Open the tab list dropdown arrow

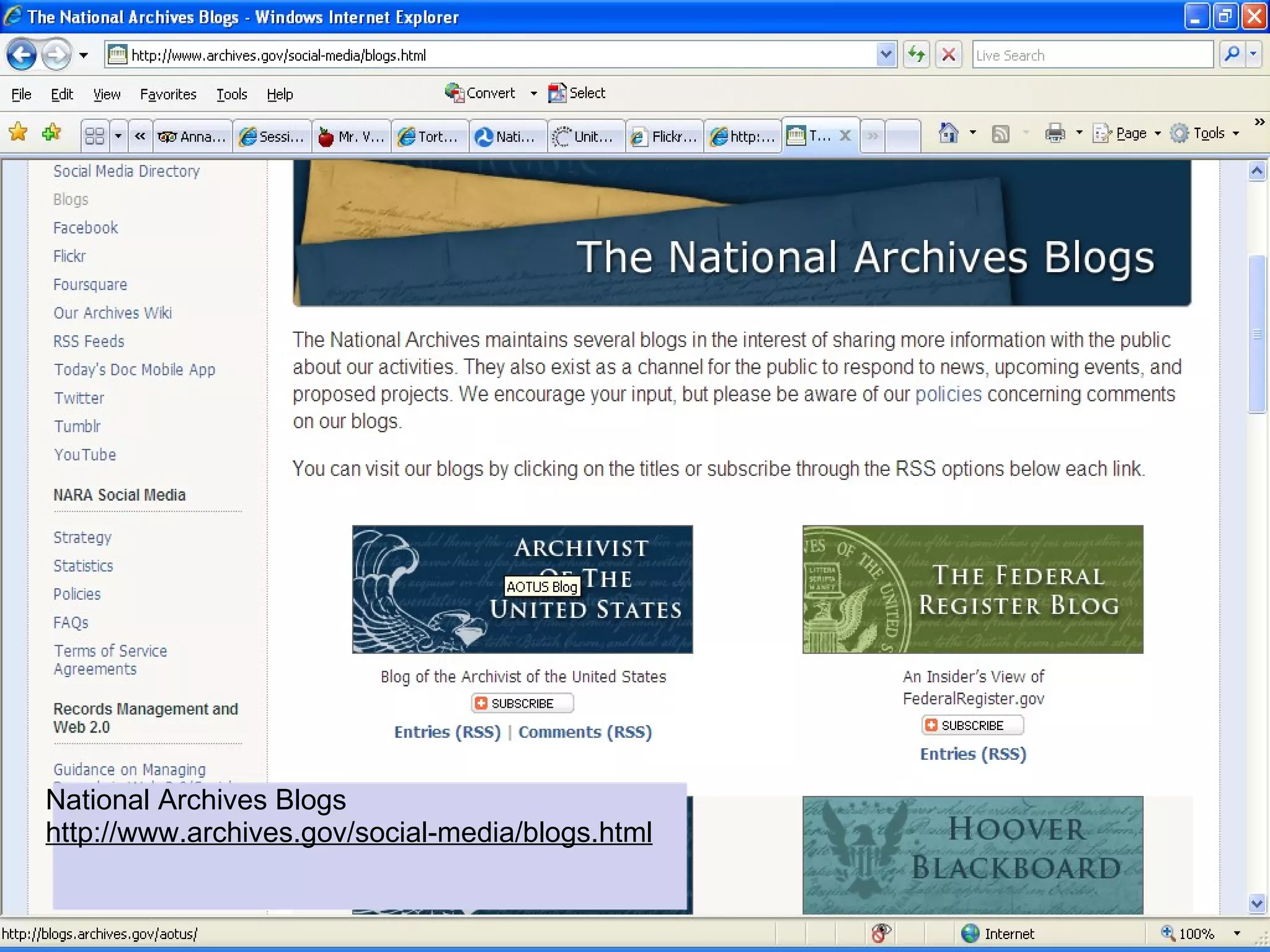tap(118, 136)
